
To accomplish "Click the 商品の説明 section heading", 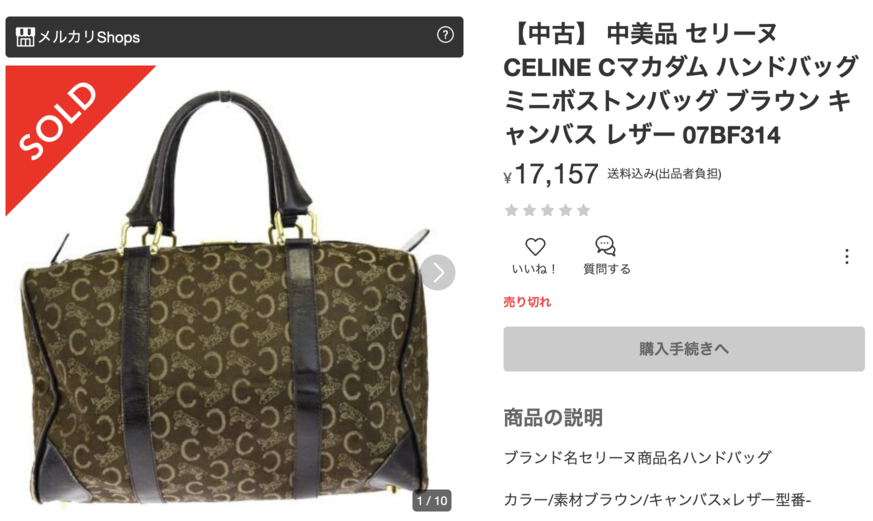I will pyautogui.click(x=553, y=417).
